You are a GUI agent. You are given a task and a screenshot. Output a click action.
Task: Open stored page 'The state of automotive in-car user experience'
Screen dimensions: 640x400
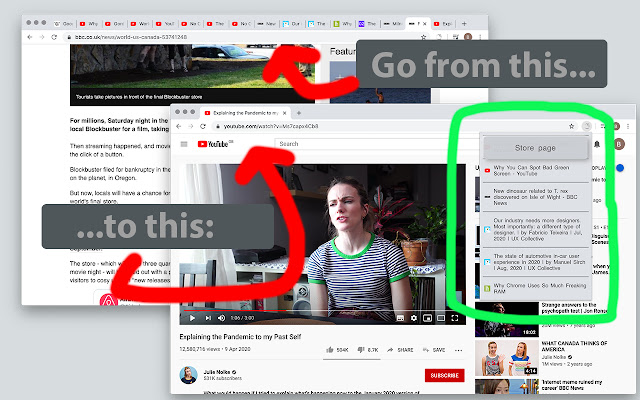[x=535, y=262]
